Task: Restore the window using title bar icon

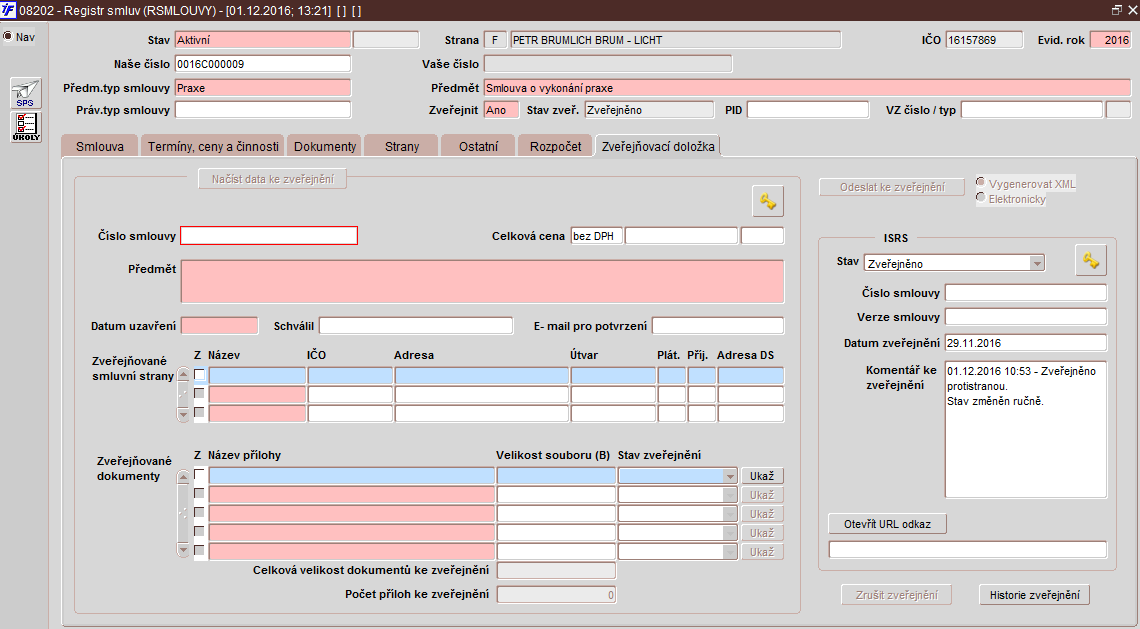Action: (x=1116, y=10)
